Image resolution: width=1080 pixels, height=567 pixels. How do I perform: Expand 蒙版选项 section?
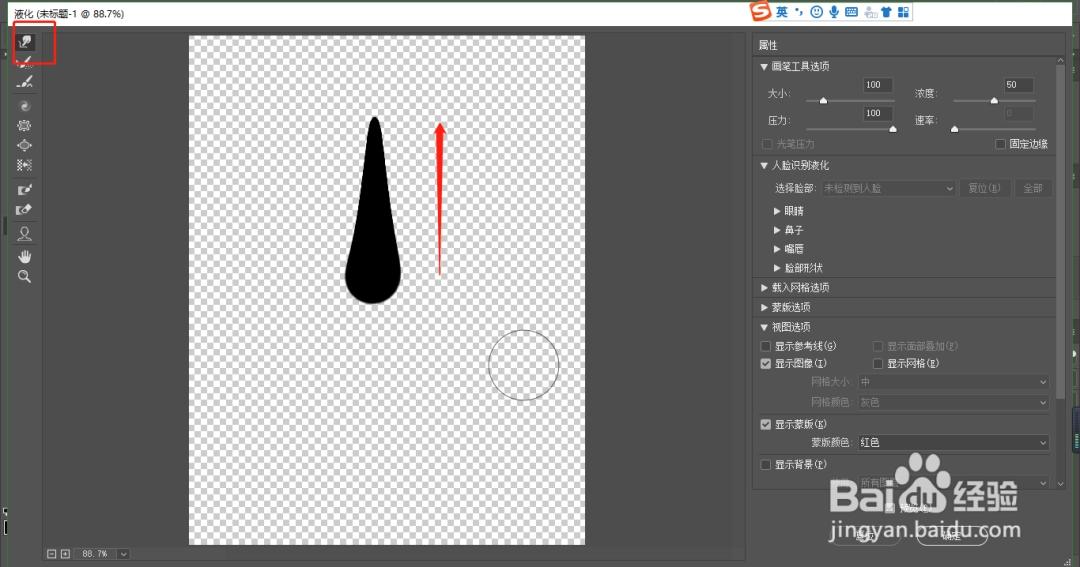pyautogui.click(x=764, y=307)
